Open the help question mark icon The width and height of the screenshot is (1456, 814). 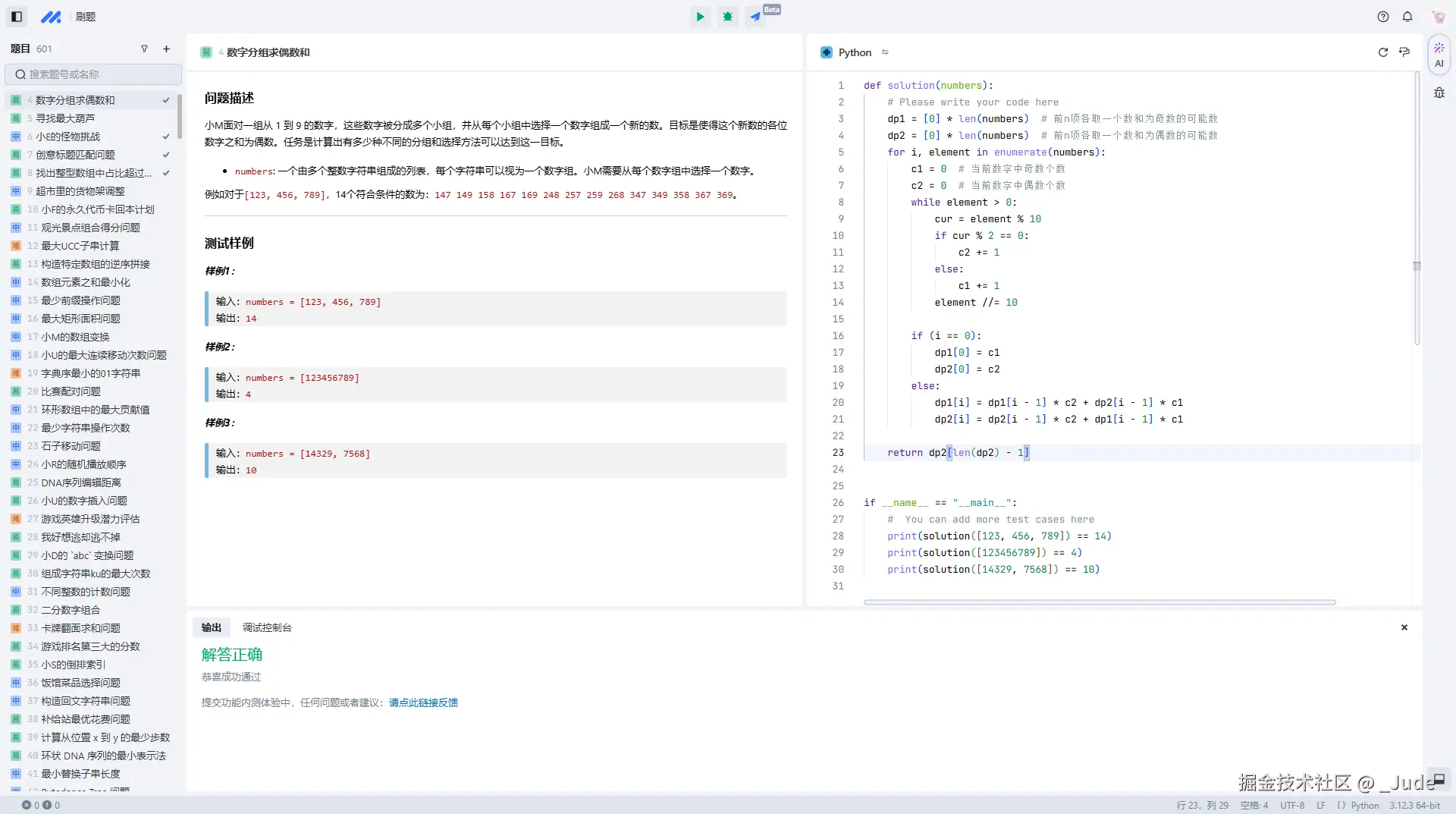(x=1383, y=17)
